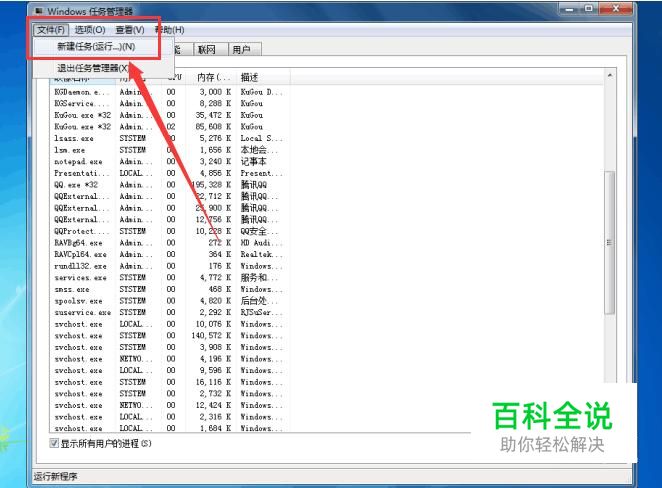Click the 195,328 K memory value

tap(211, 185)
